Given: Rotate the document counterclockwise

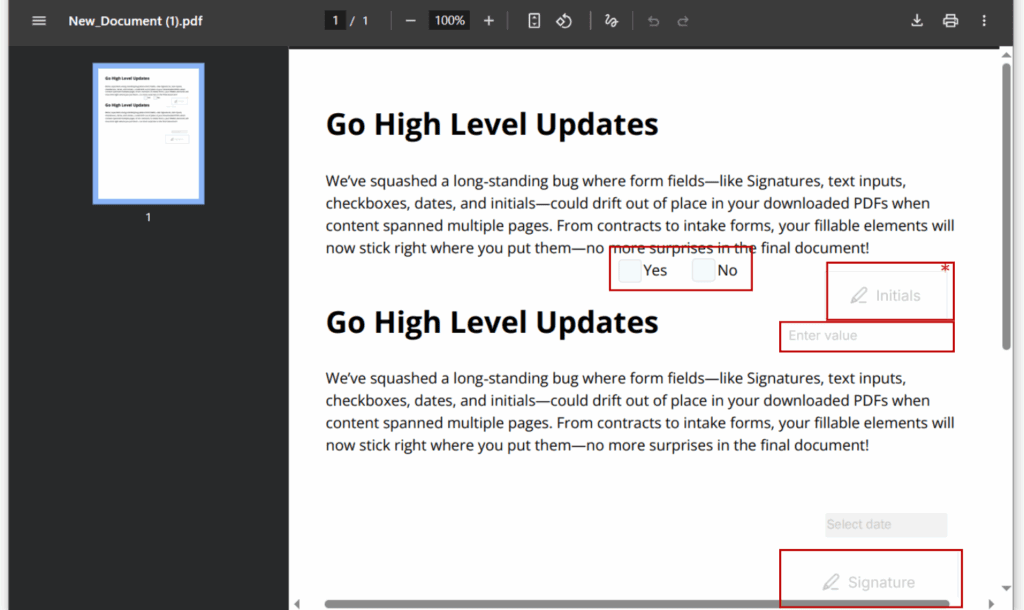Looking at the screenshot, I should pos(564,21).
